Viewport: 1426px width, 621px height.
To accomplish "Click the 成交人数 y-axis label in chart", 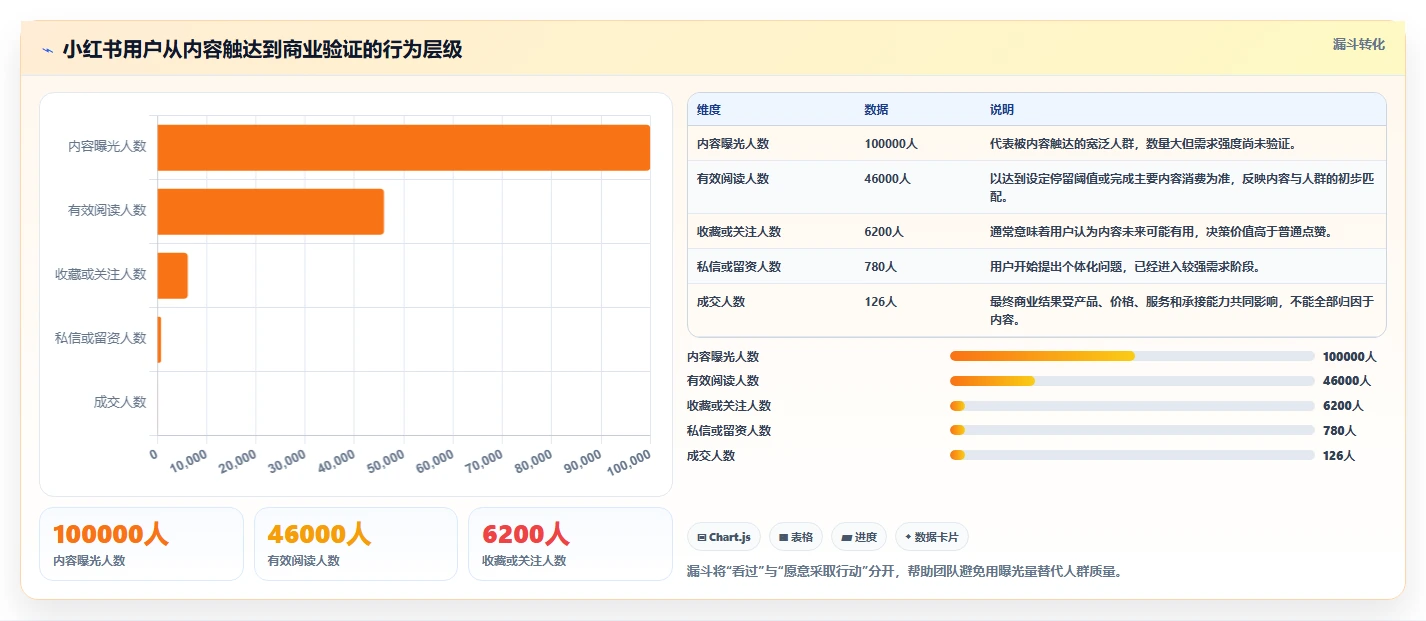I will click(120, 402).
